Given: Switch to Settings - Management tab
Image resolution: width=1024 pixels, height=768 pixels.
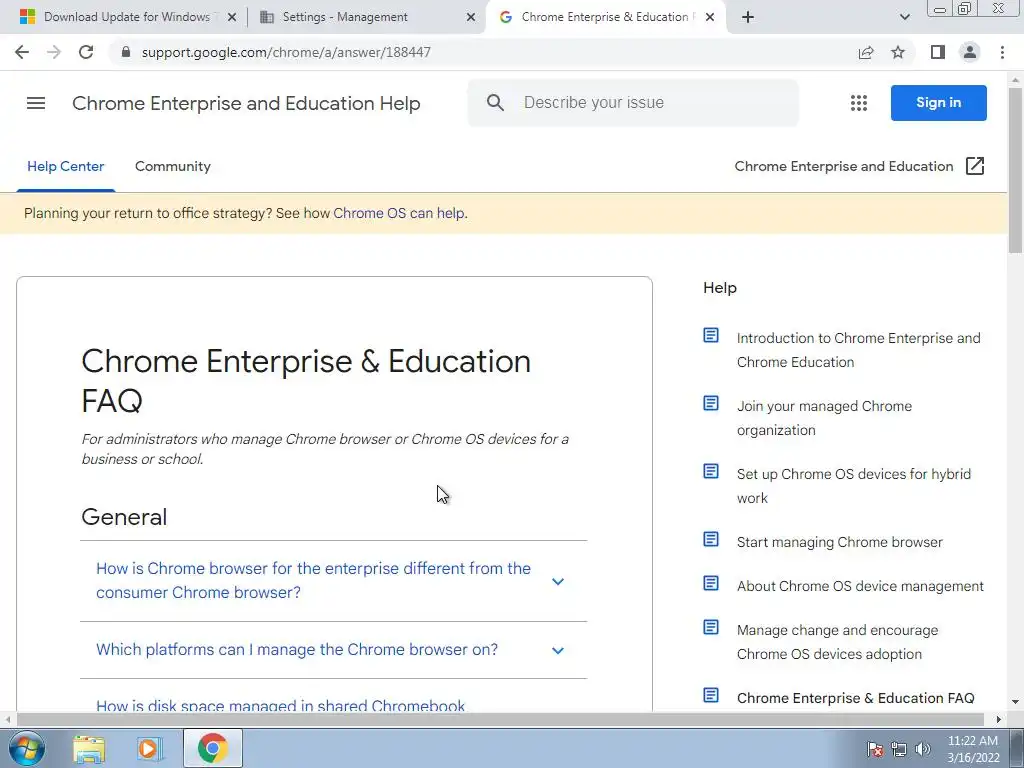Looking at the screenshot, I should point(367,17).
